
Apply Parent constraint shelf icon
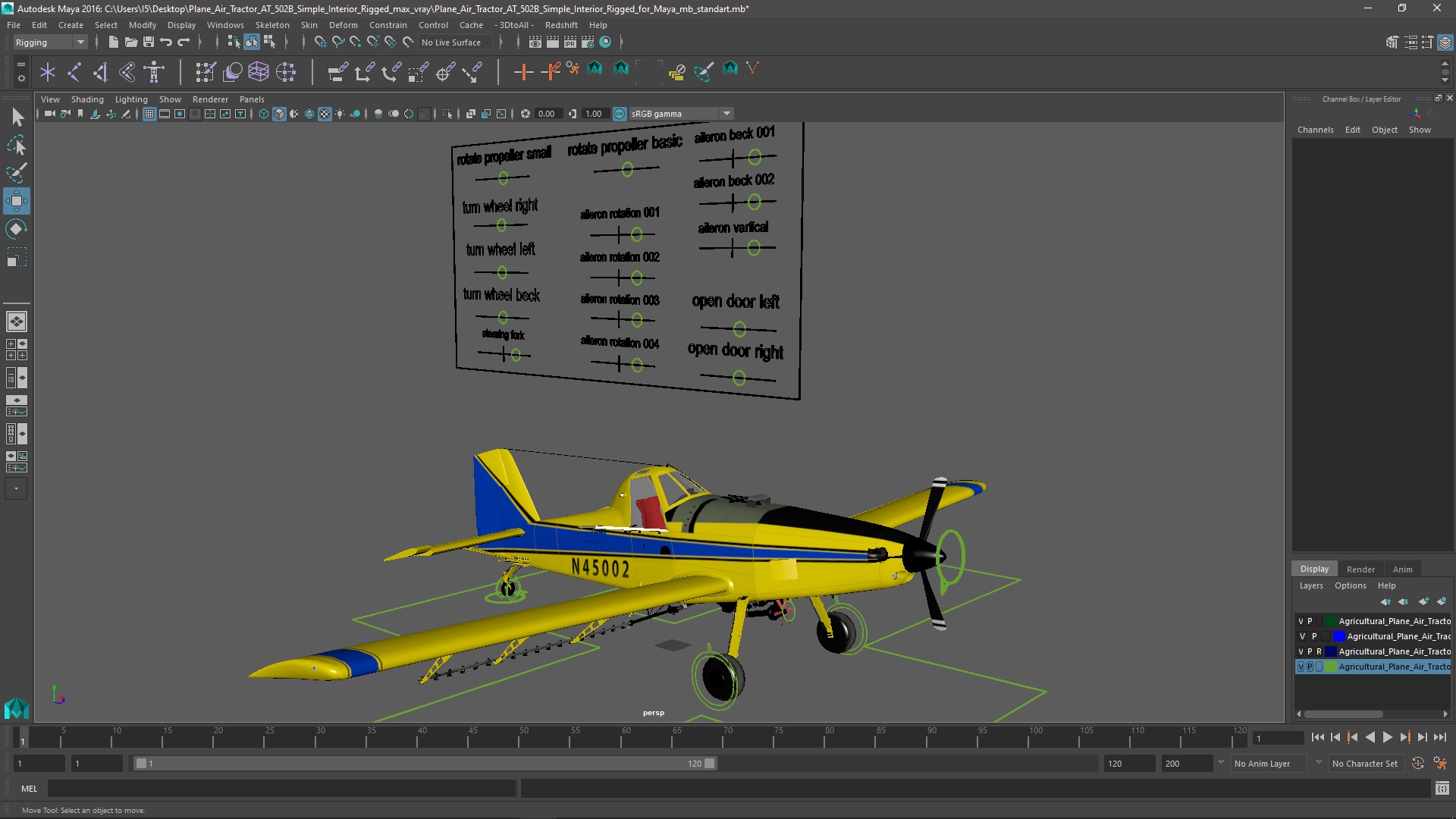337,72
